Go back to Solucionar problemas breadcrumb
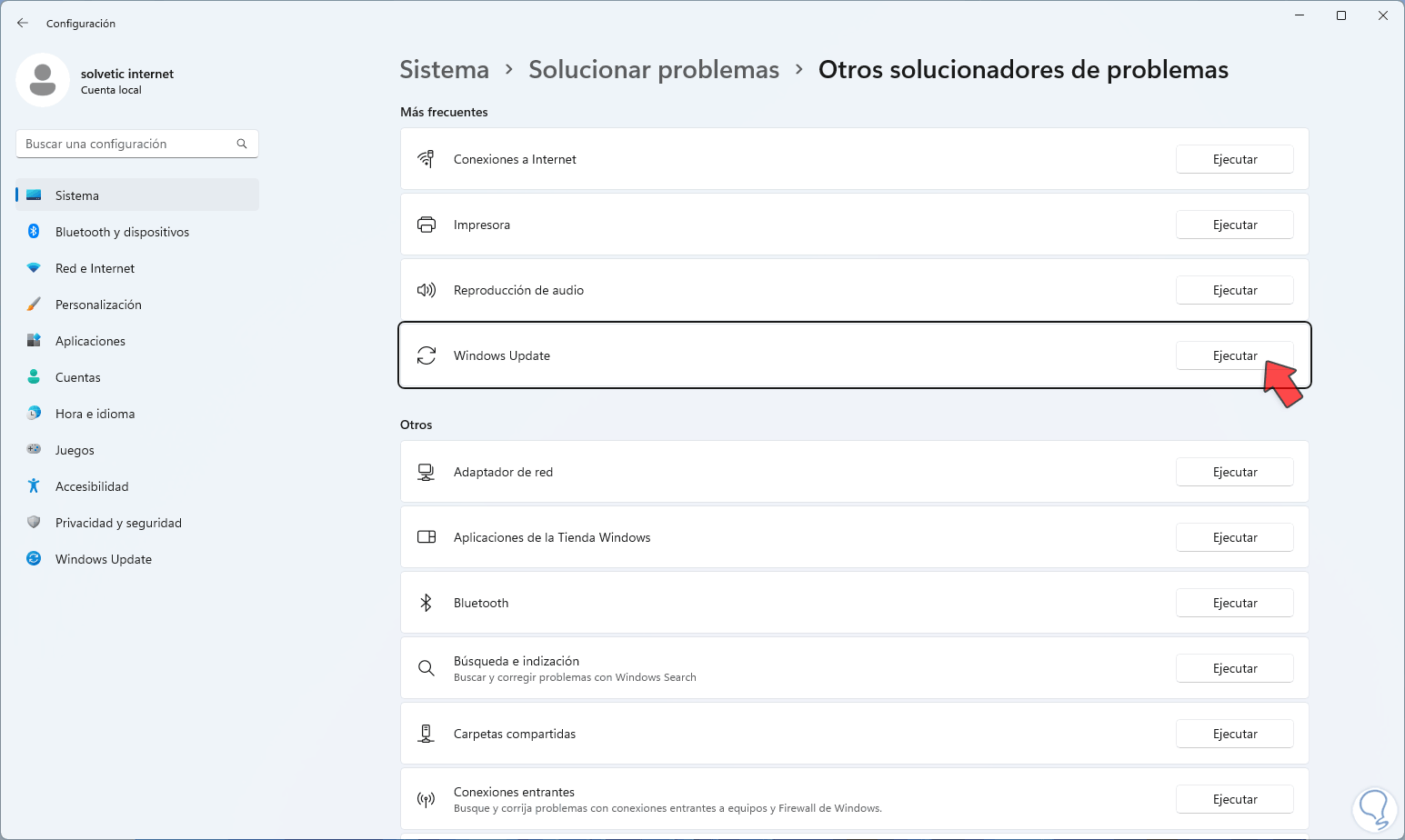 [654, 70]
